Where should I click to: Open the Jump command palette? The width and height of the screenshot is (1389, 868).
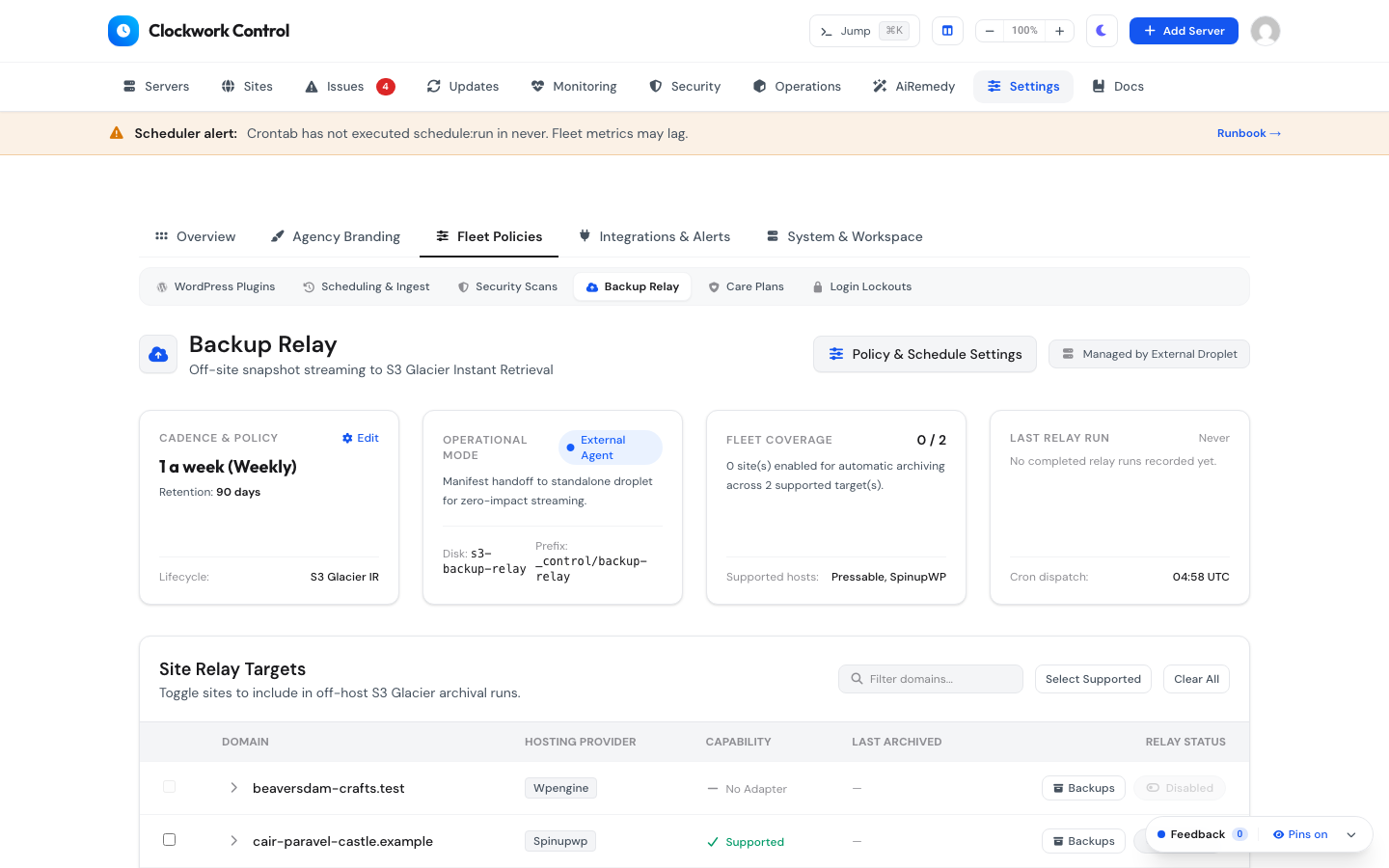(x=864, y=31)
